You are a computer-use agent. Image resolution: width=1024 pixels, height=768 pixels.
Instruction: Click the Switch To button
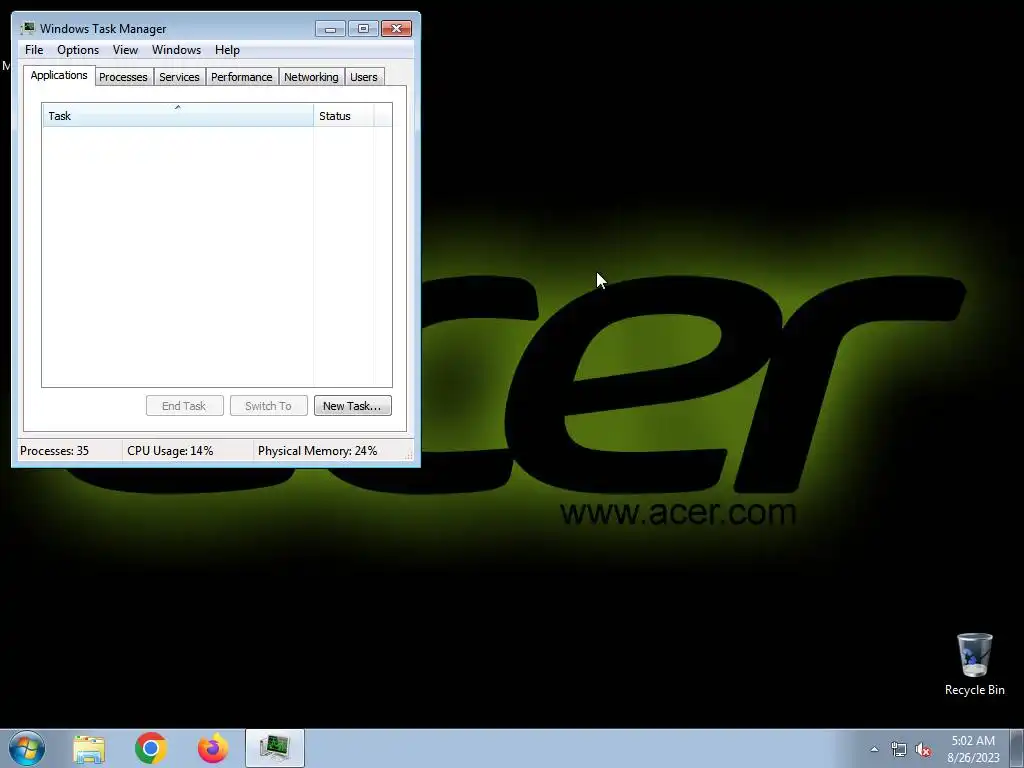pos(268,406)
